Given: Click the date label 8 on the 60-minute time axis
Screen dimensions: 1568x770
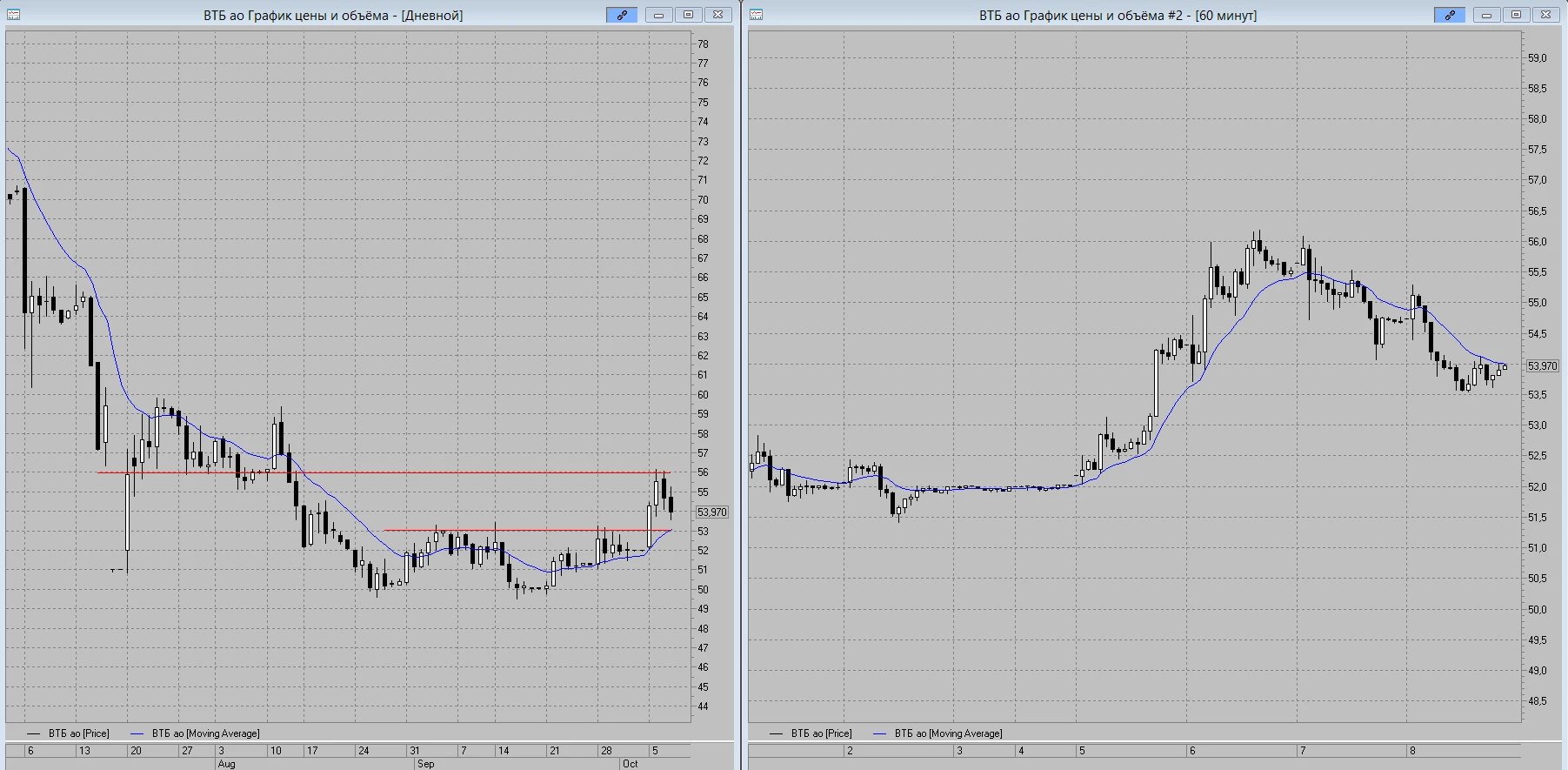Looking at the screenshot, I should (x=1412, y=751).
